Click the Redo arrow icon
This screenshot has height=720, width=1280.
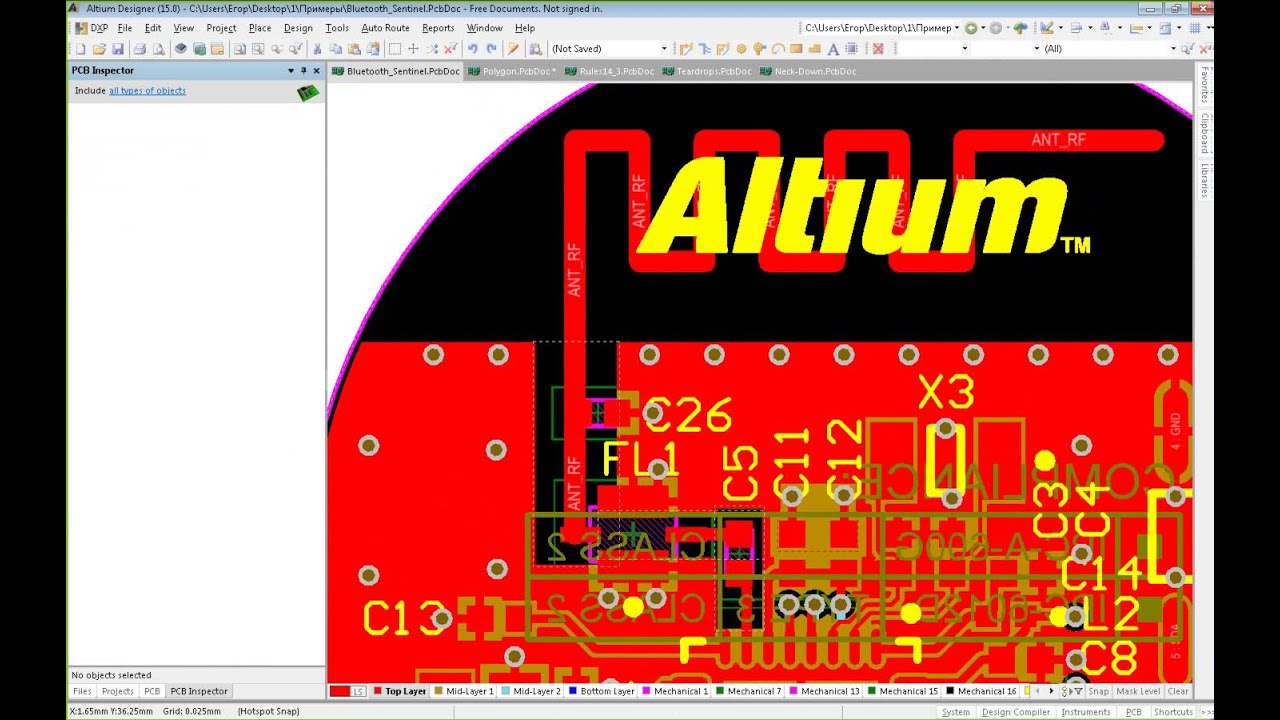click(492, 48)
